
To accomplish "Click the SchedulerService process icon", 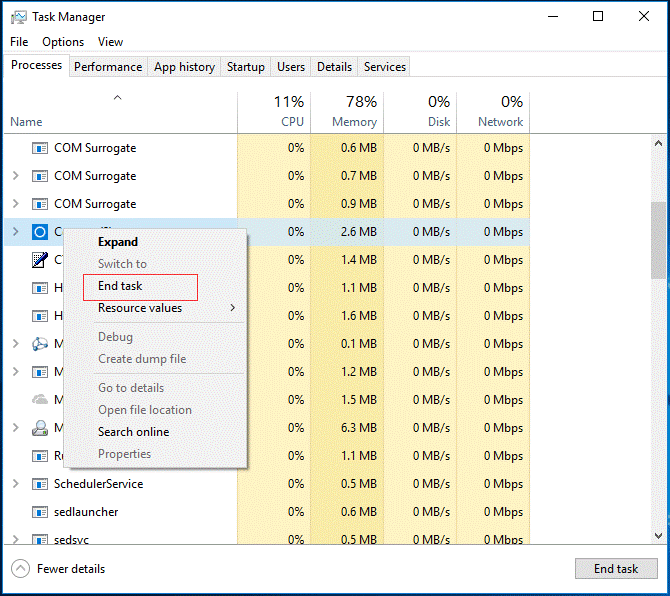I will coord(40,484).
